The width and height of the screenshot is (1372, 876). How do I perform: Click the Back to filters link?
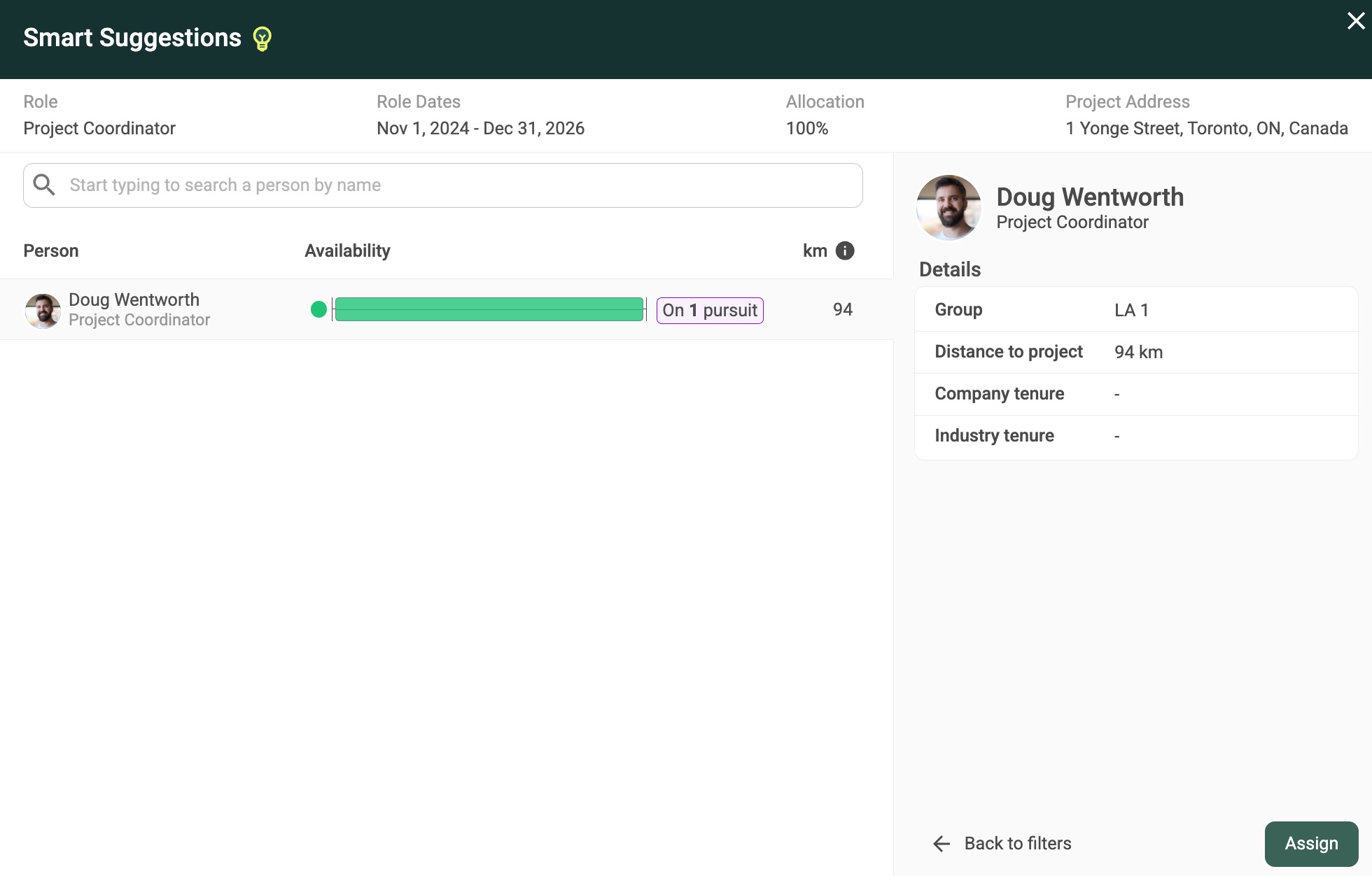coord(1018,843)
